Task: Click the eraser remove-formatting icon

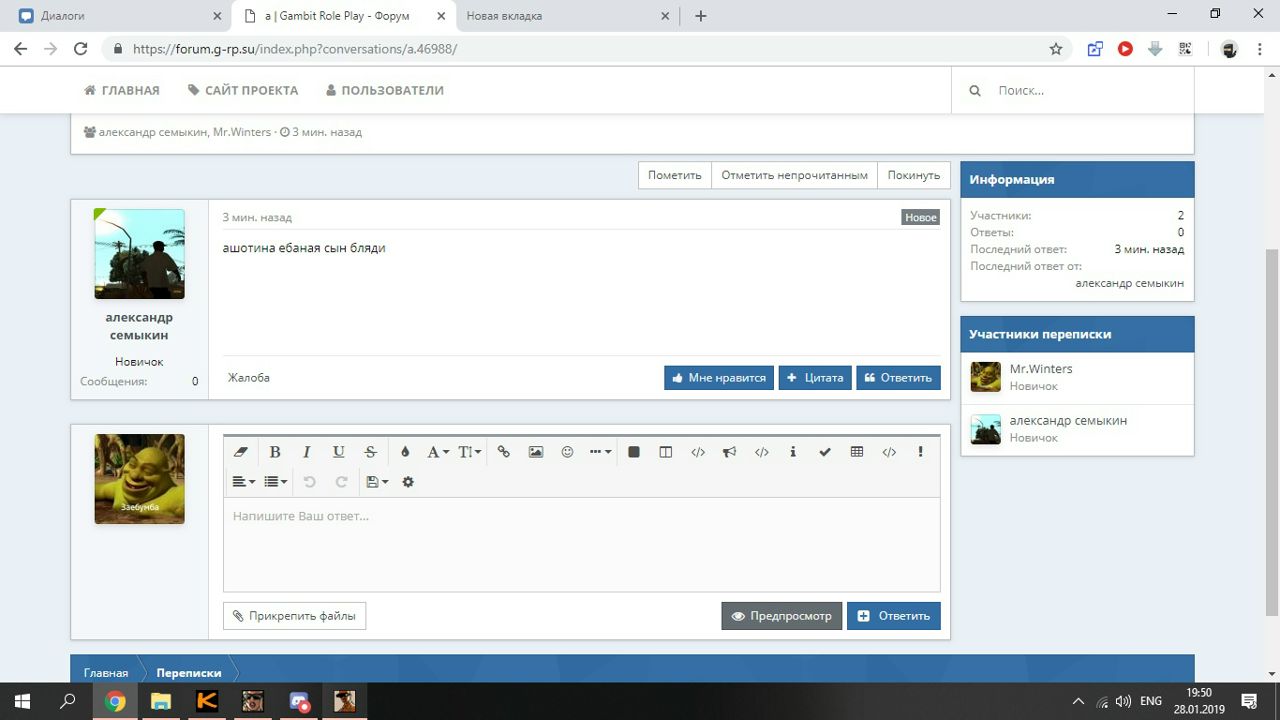Action: click(x=240, y=452)
